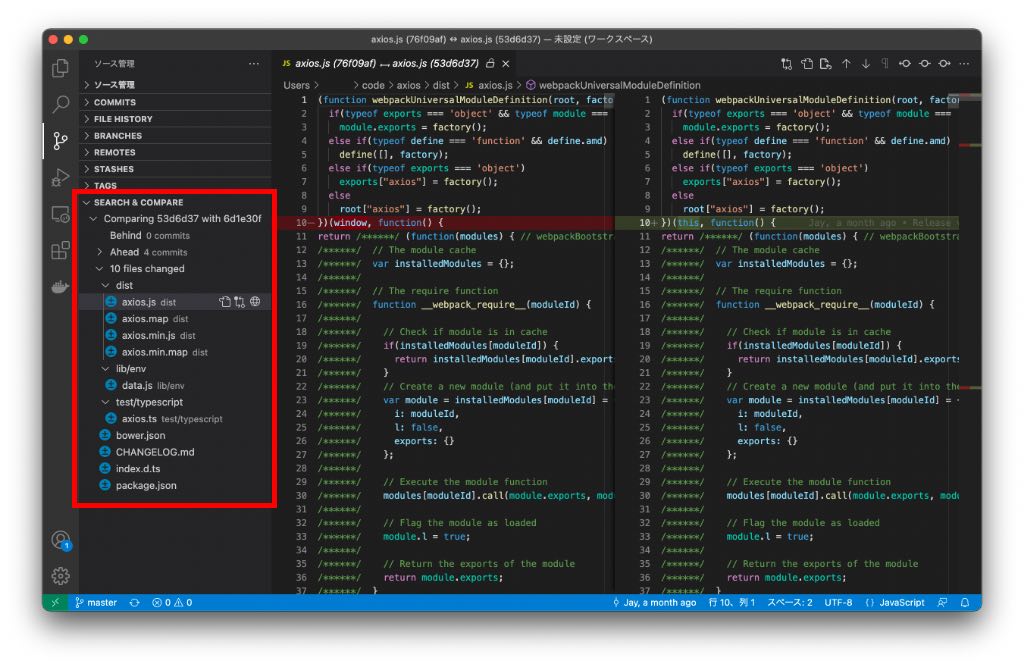The height and width of the screenshot is (667, 1024).
Task: Open the Manage gear settings icon
Action: coord(60,576)
